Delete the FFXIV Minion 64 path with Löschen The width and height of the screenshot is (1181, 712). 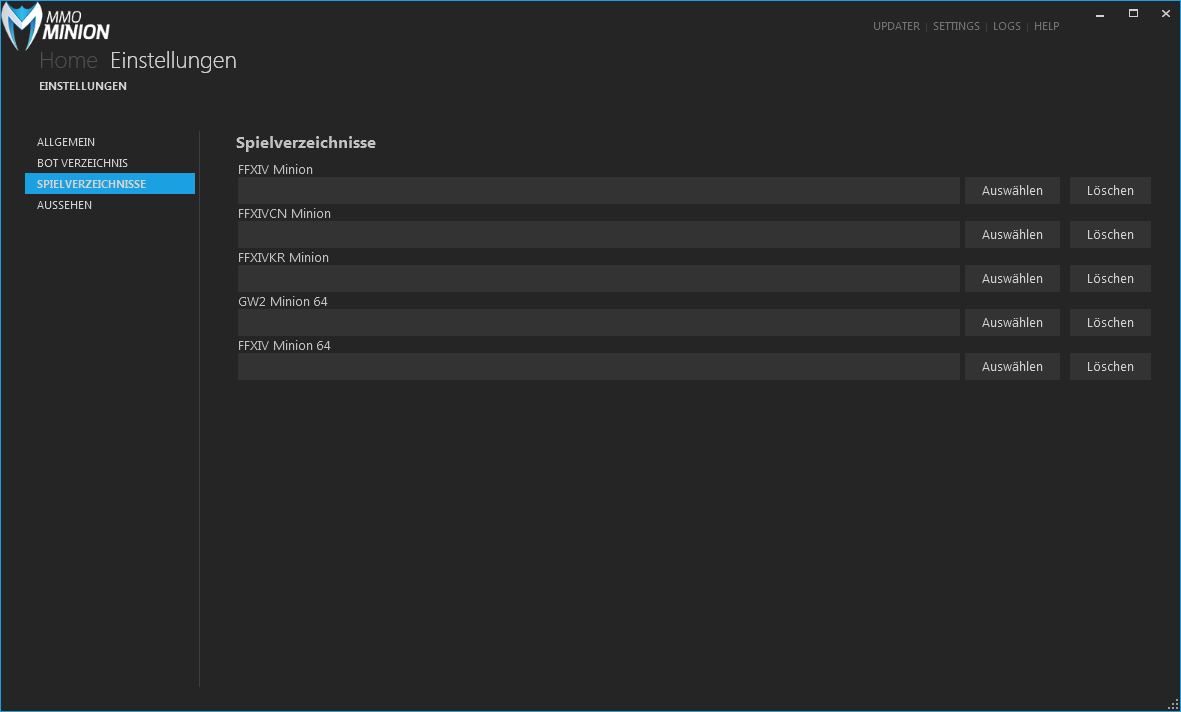click(1110, 367)
